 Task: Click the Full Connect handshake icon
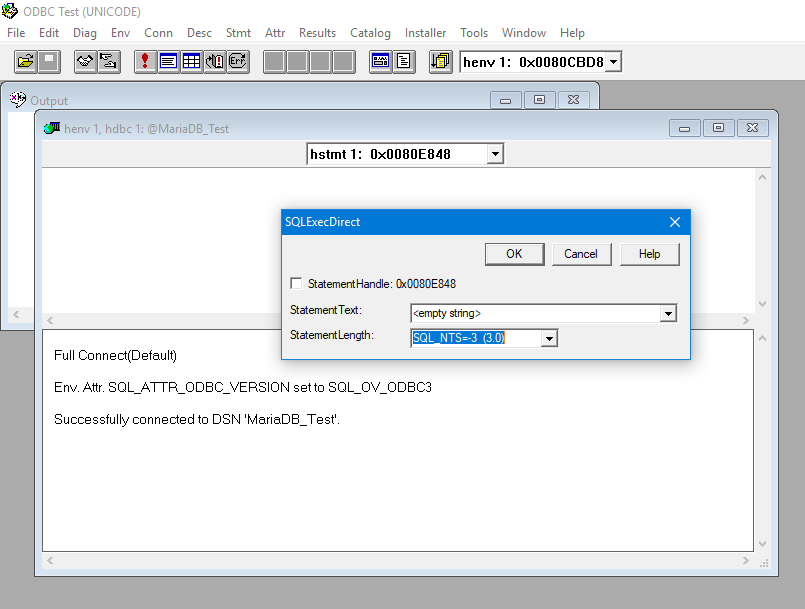tap(86, 62)
